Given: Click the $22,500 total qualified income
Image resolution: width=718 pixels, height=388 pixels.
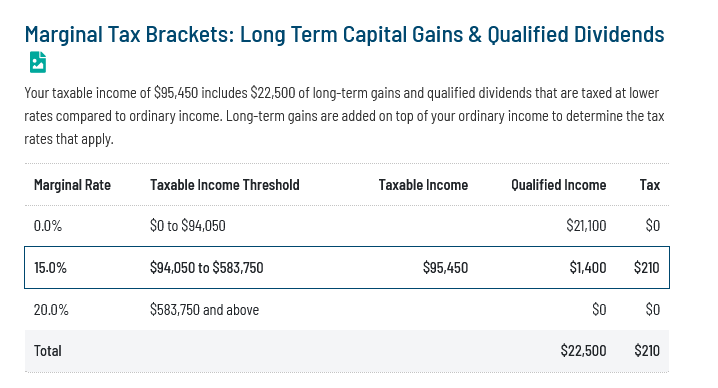Looking at the screenshot, I should pos(583,351).
